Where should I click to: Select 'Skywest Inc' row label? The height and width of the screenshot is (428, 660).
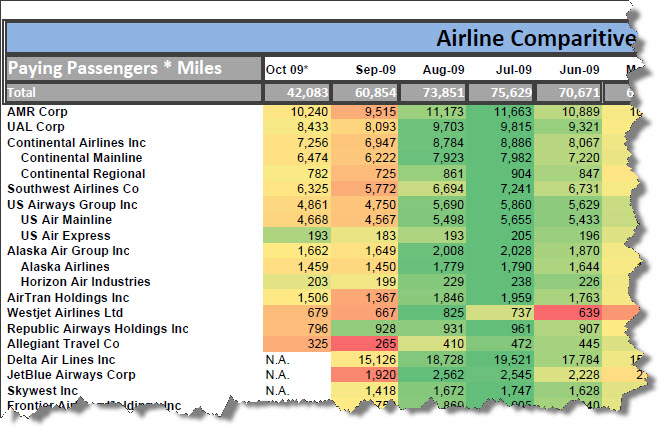tap(43, 391)
